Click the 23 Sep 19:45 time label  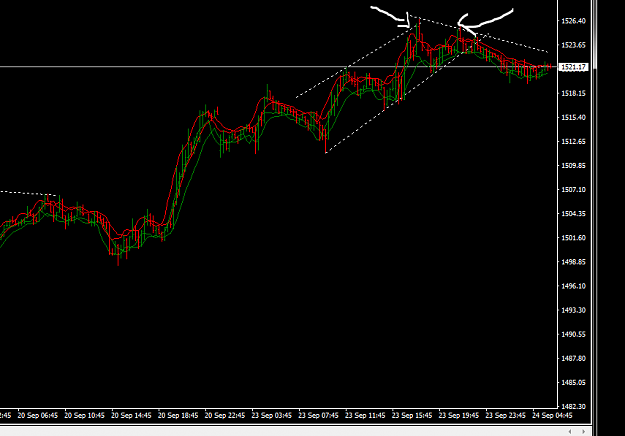point(459,416)
